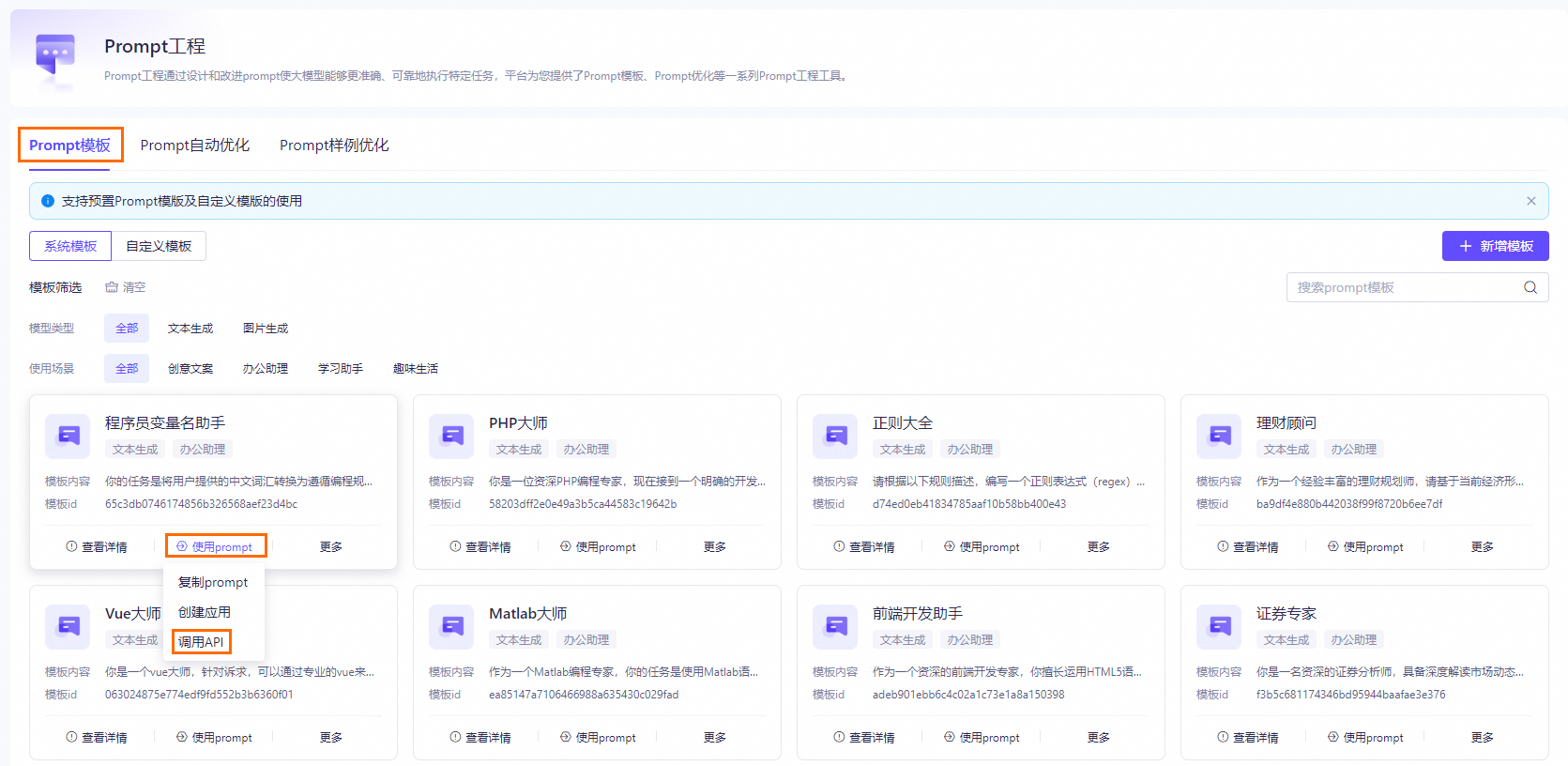Image resolution: width=1568 pixels, height=766 pixels.
Task: Use prompt for 理财顾问 template
Action: (1366, 546)
